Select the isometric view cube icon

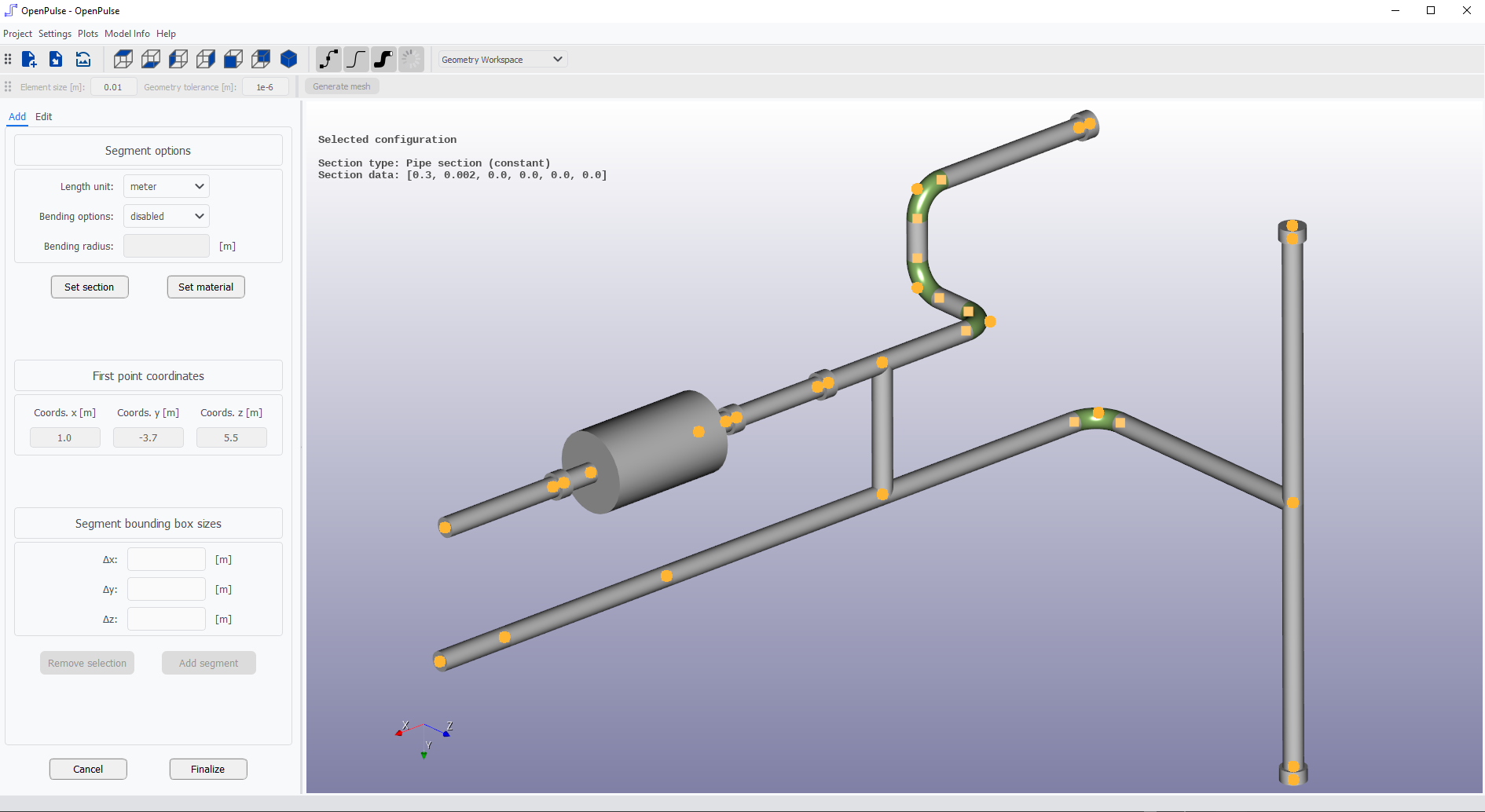click(288, 59)
